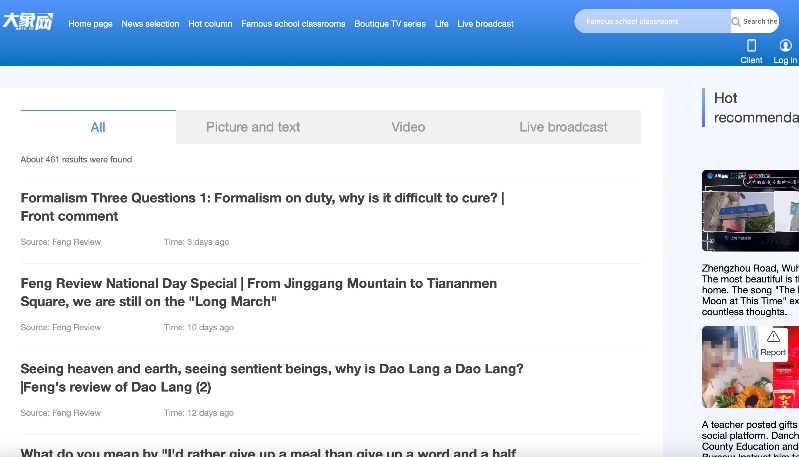Open Zhengzhou Road recommendation headline
Screen dimensions: 799x457
pos(750,290)
